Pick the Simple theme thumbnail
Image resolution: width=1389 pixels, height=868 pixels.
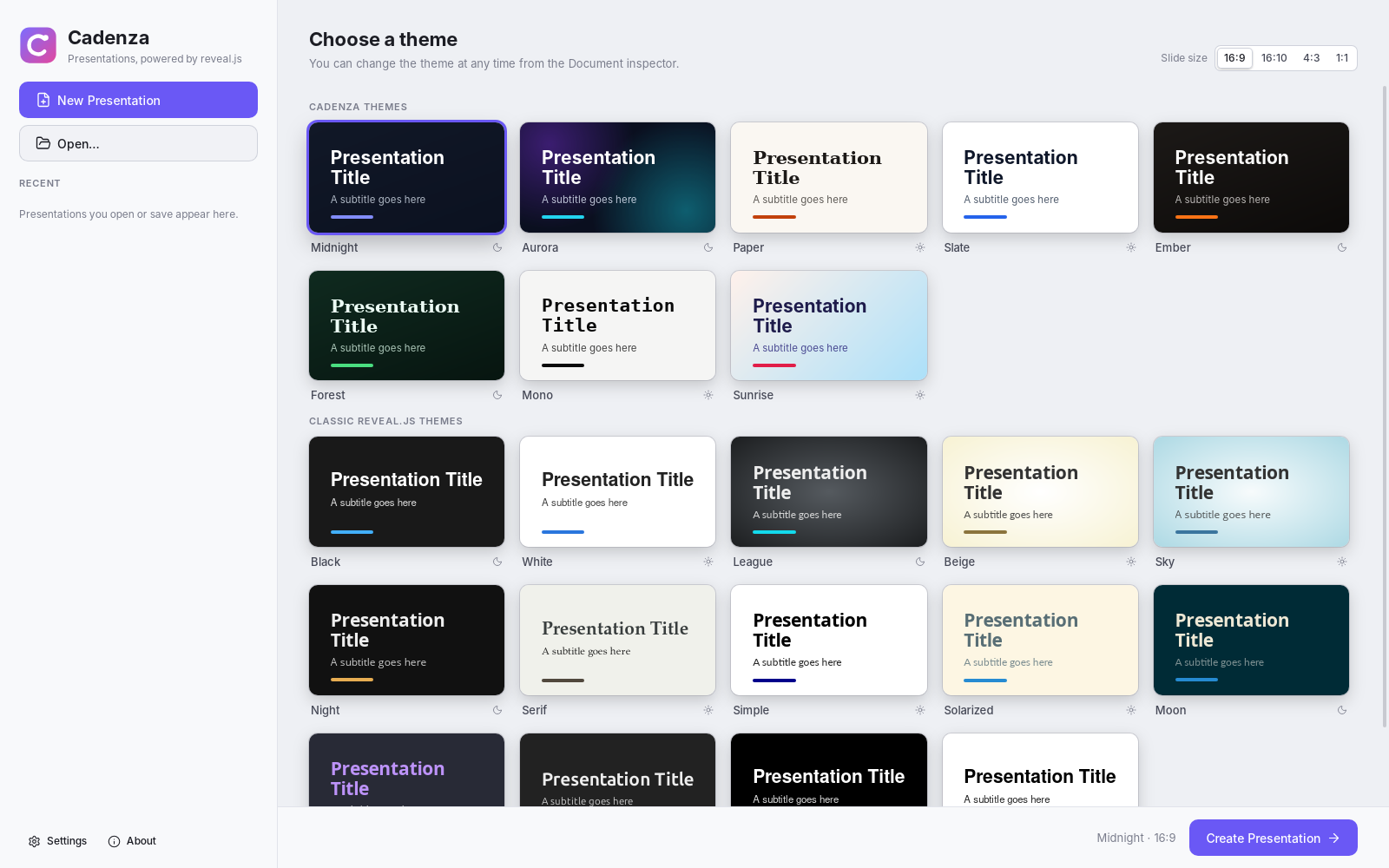coord(829,640)
